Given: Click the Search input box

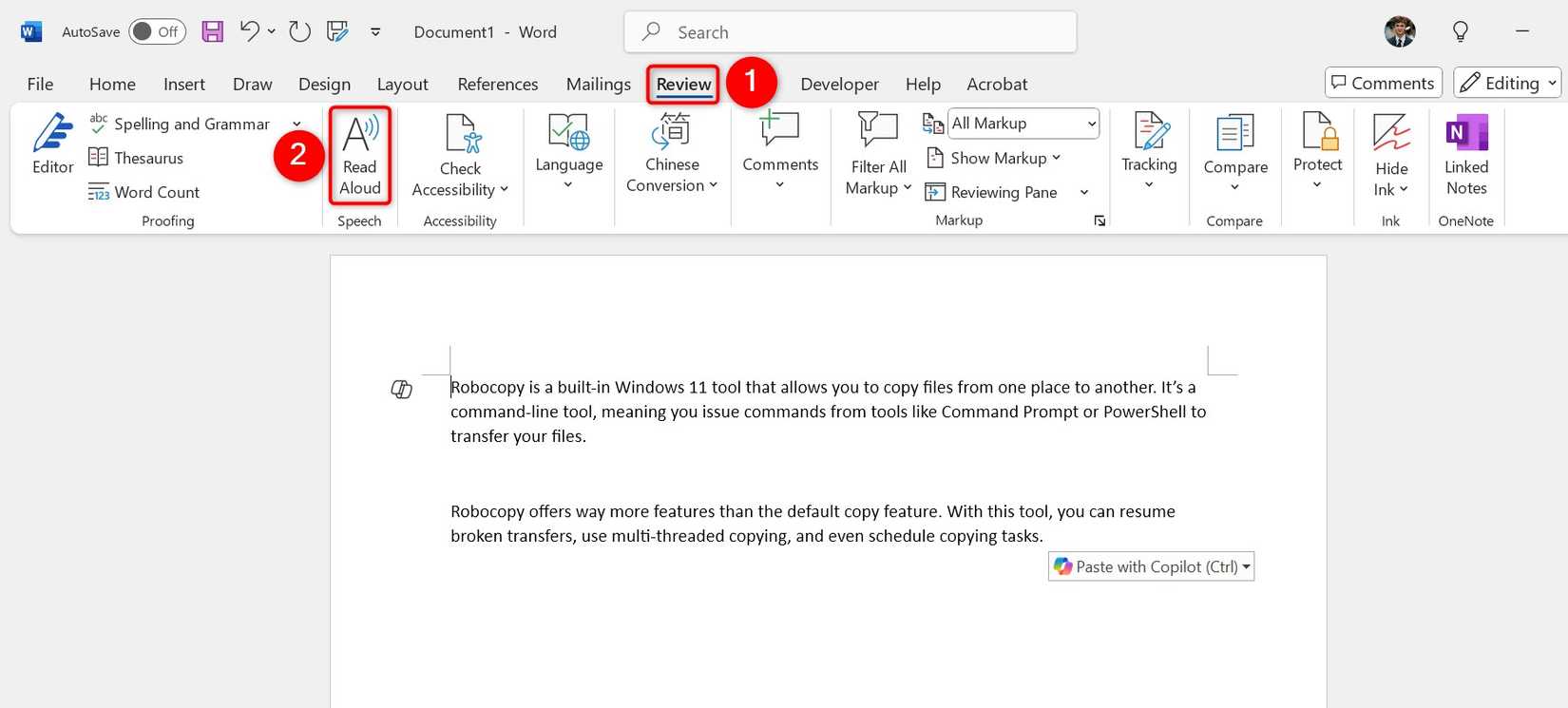Looking at the screenshot, I should (x=850, y=32).
